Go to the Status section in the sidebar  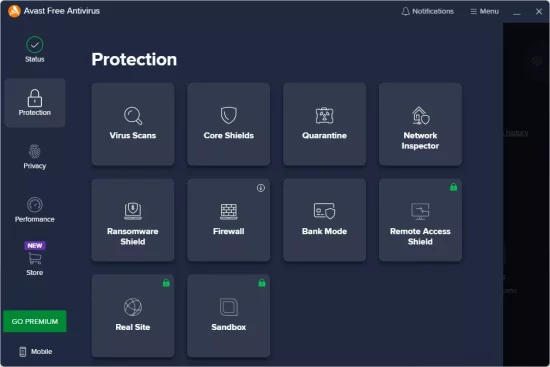35,50
